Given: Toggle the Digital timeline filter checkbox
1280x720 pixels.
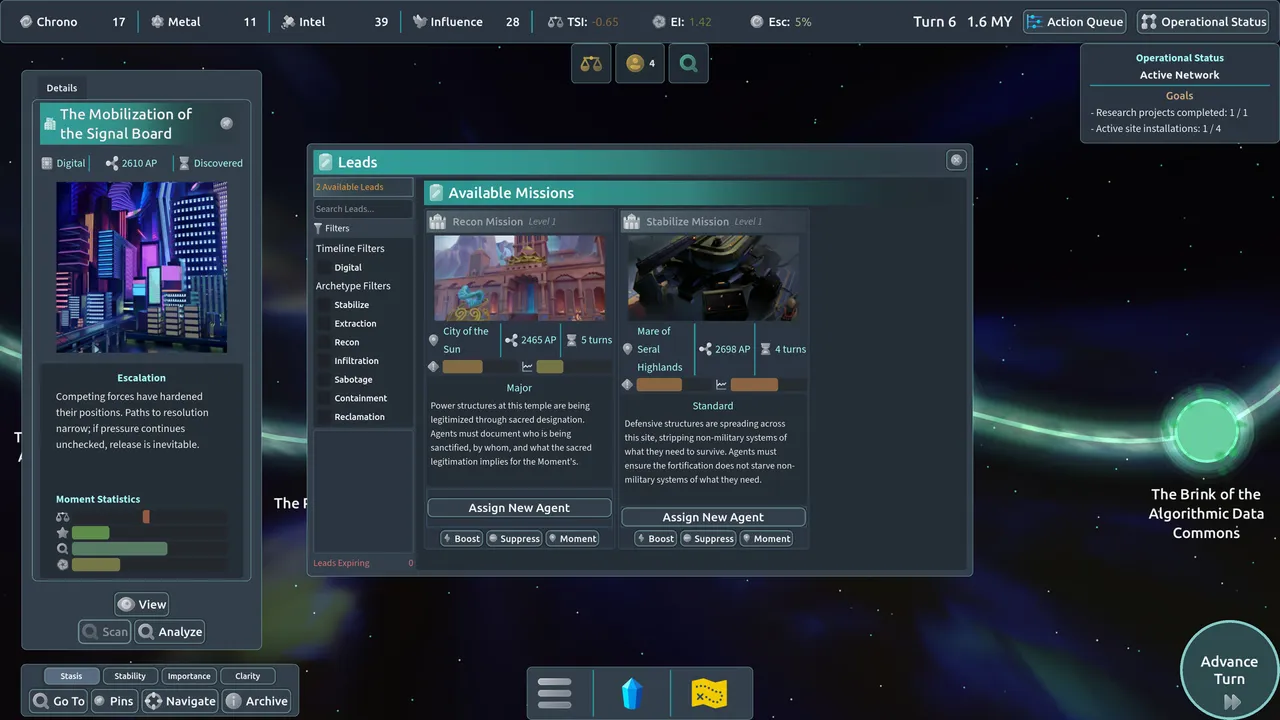Looking at the screenshot, I should click(324, 268).
